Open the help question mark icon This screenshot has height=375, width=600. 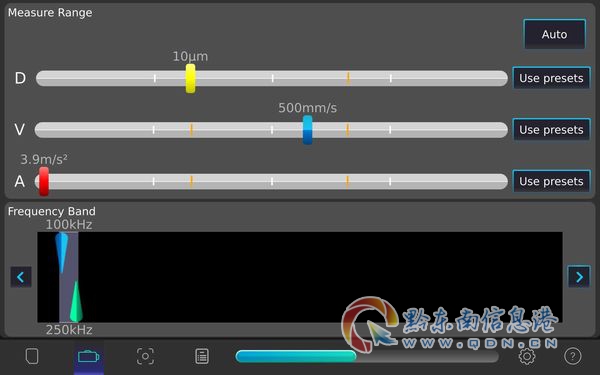pyautogui.click(x=572, y=356)
